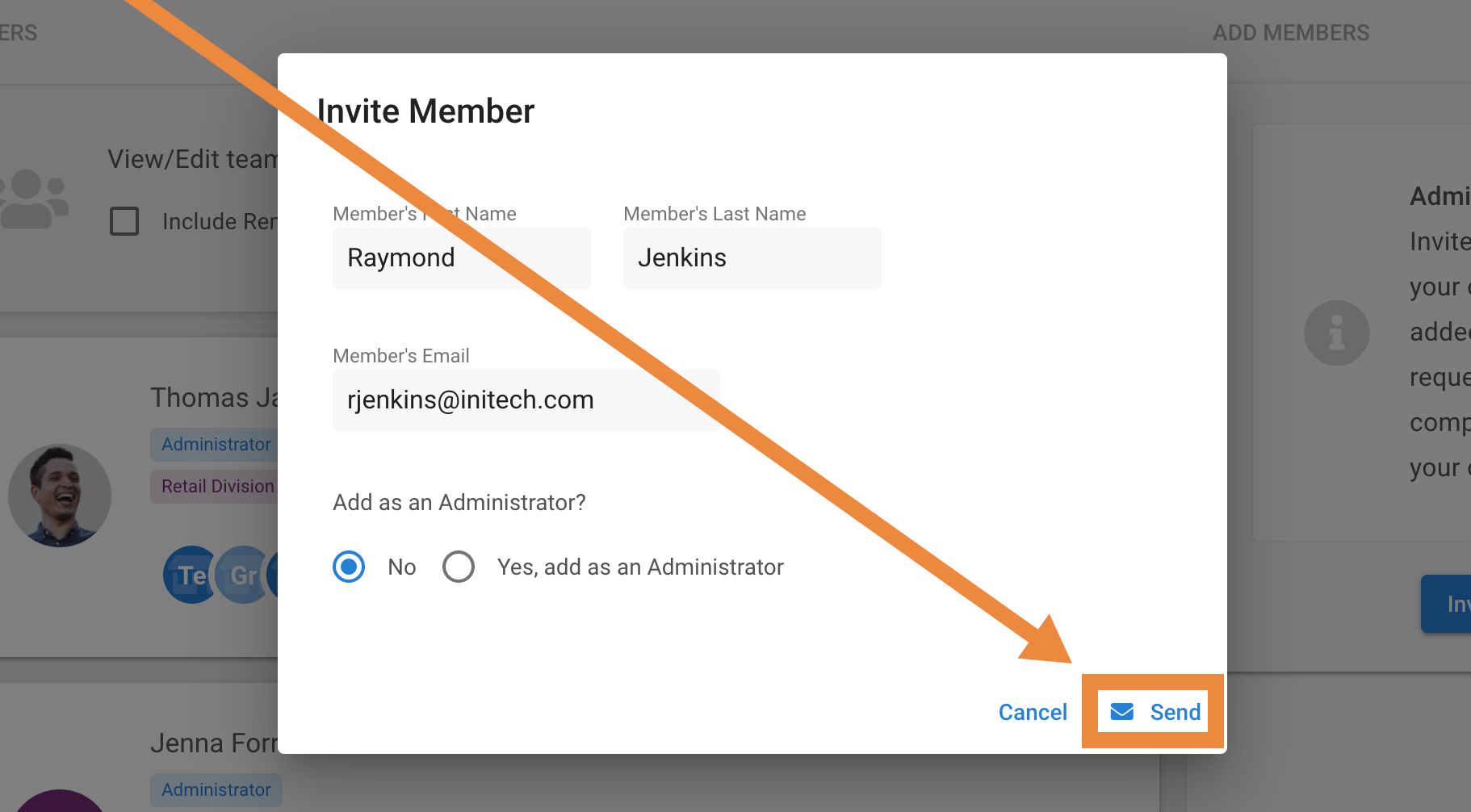Toggle the Include Removed checkbox in background

(124, 221)
